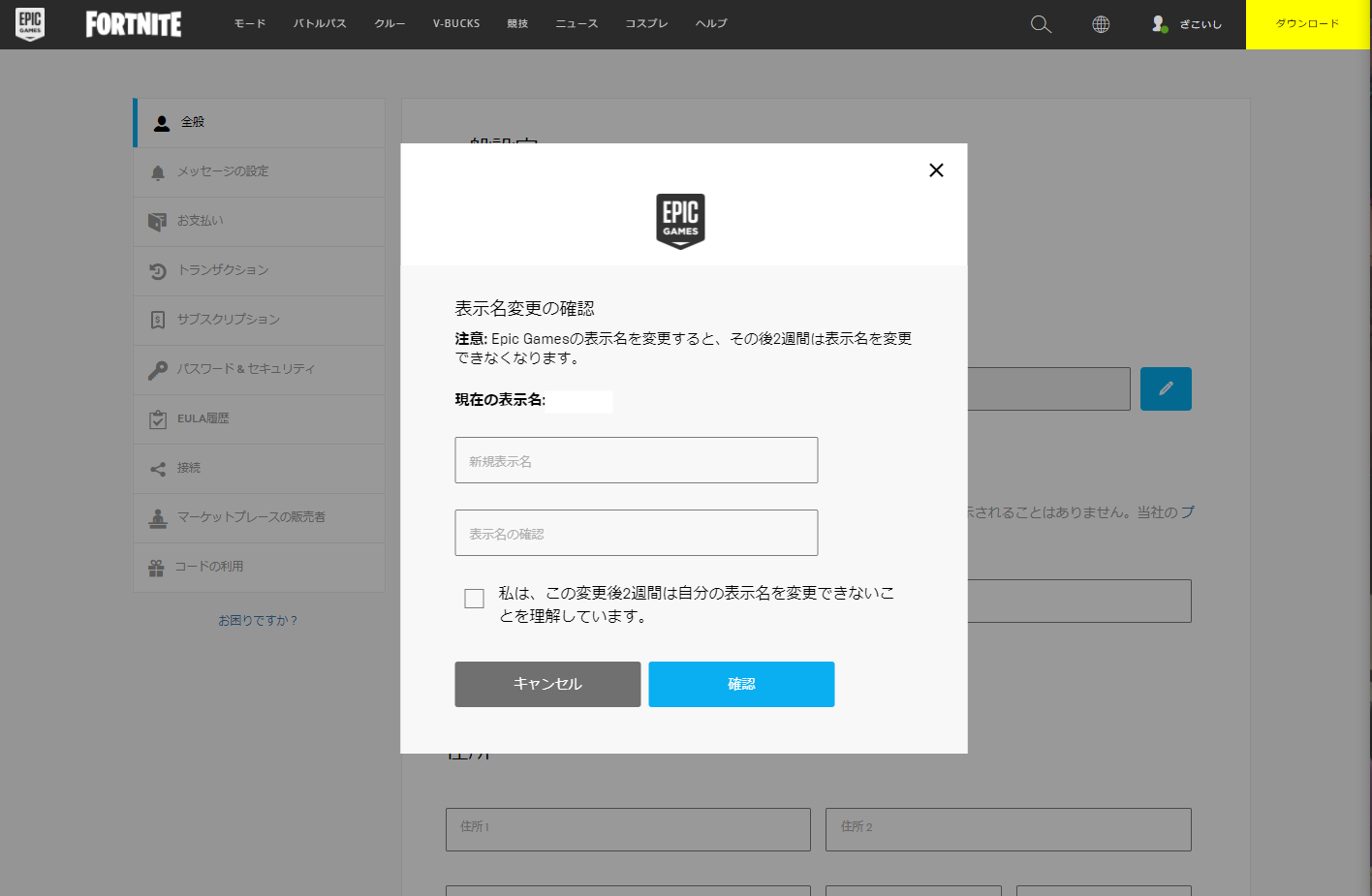Viewport: 1372px width, 896px height.
Task: Click the 新規表示名 input field
Action: click(637, 460)
